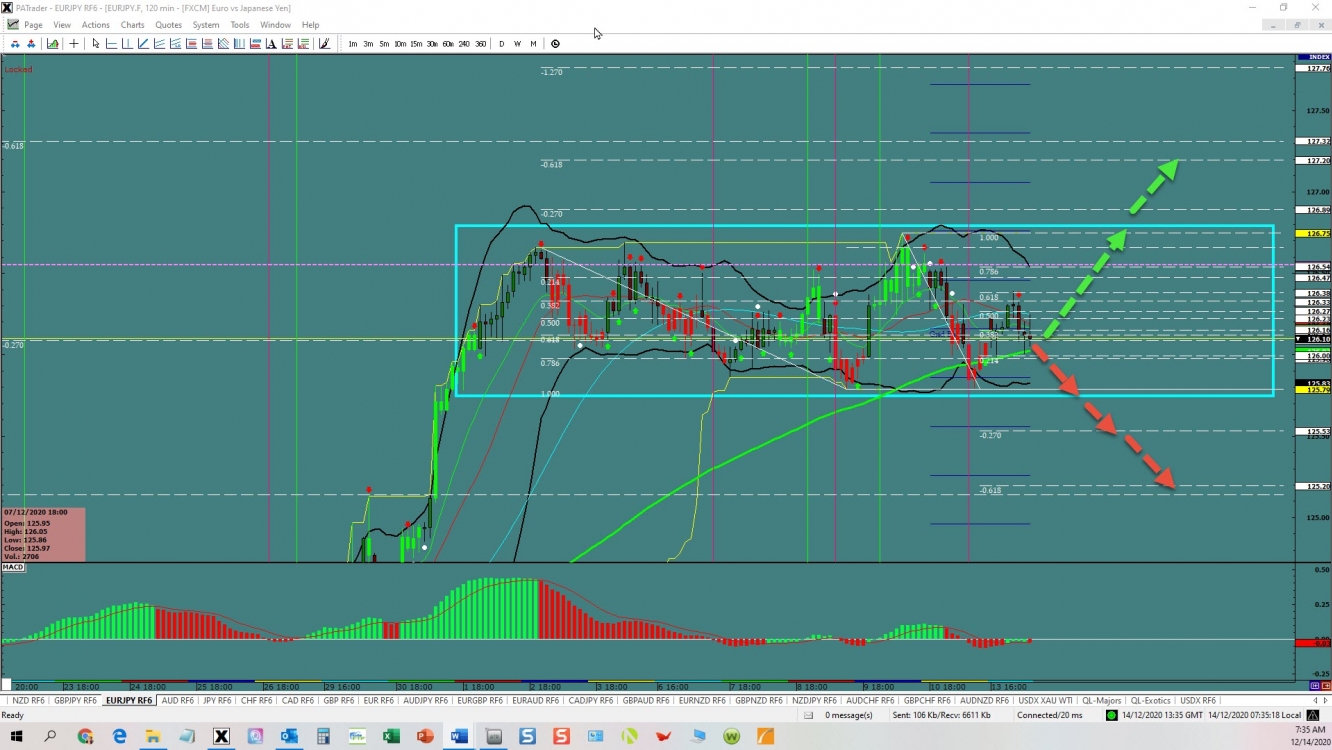
Task: Switch to the GBPJPY RF6 tab
Action: coord(76,701)
